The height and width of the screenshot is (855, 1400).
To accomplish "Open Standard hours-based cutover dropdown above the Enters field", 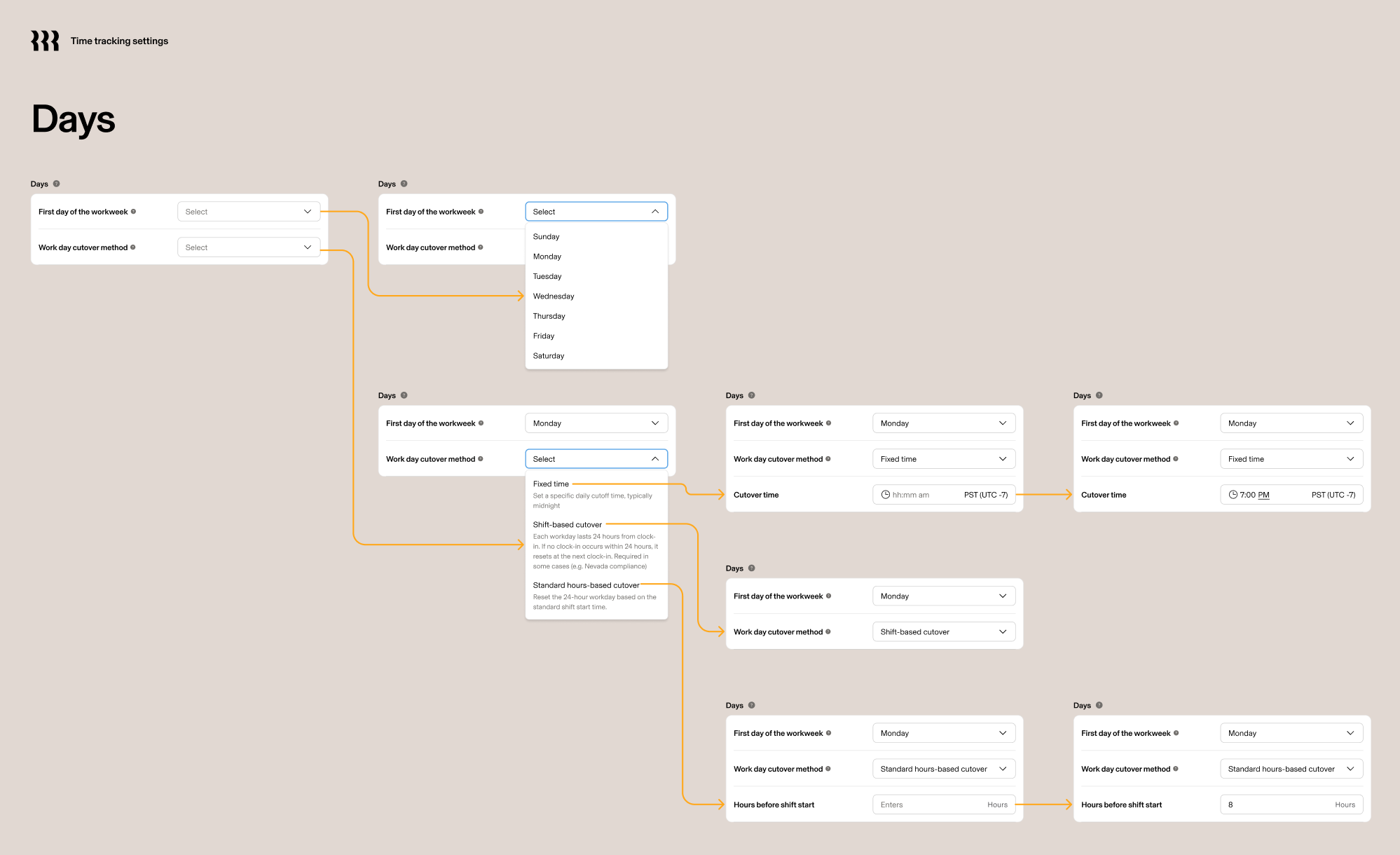I will point(944,769).
